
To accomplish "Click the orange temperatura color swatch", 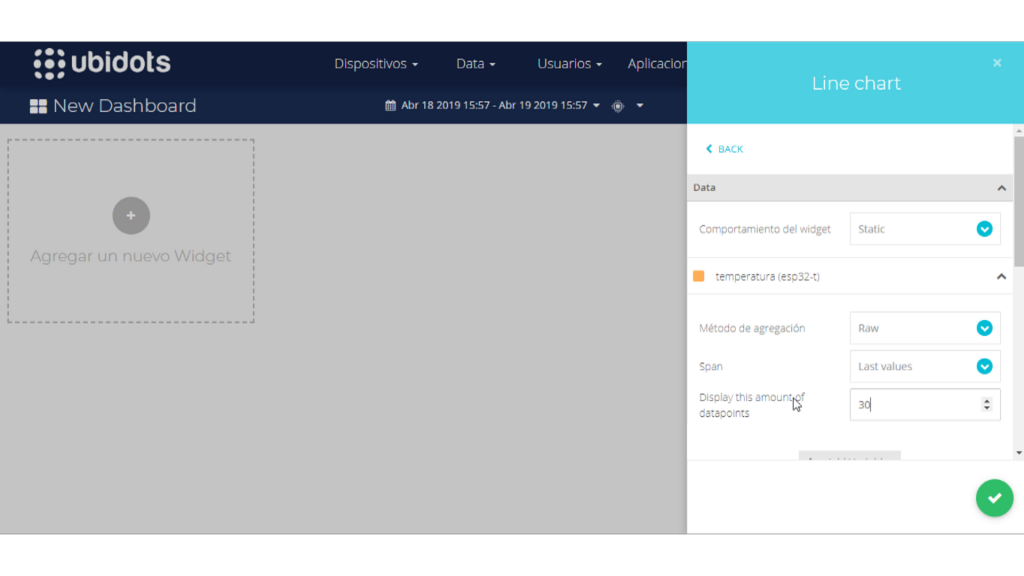I will click(699, 276).
